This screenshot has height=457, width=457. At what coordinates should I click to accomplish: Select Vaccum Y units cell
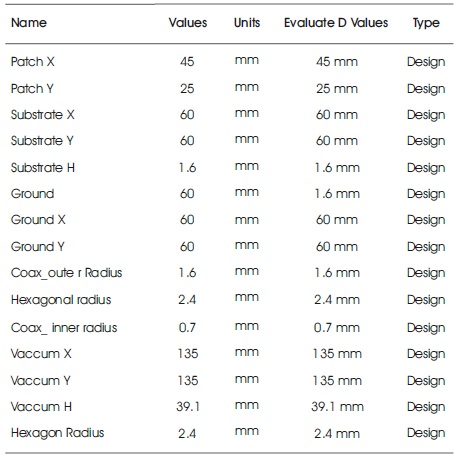tap(247, 379)
